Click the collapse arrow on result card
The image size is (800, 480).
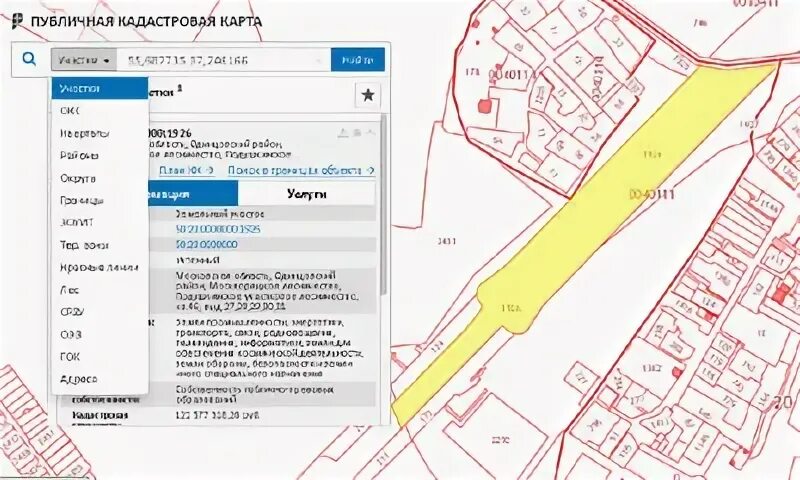pos(371,133)
